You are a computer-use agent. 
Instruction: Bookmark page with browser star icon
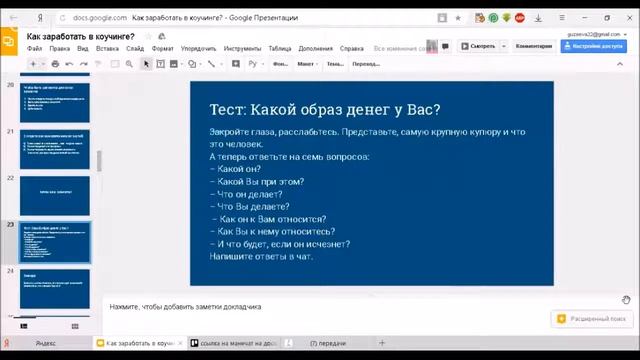[458, 18]
